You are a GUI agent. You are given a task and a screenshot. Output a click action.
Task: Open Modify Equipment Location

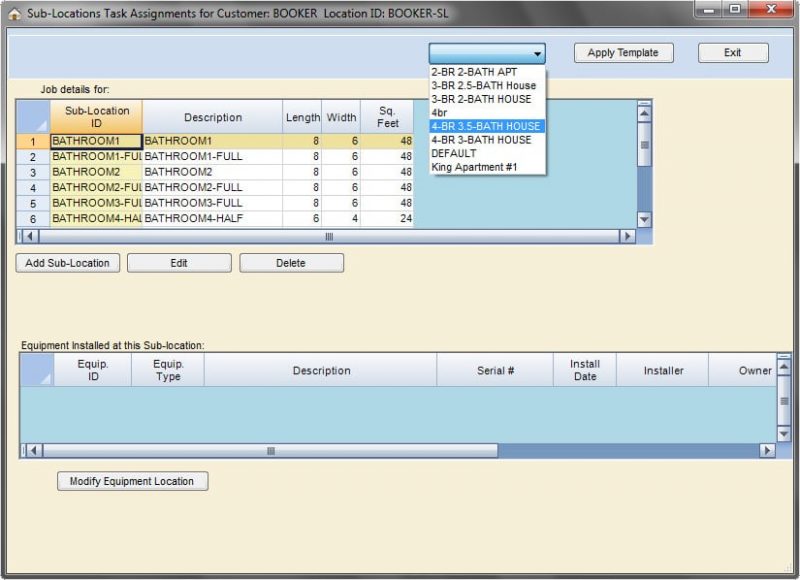132,481
